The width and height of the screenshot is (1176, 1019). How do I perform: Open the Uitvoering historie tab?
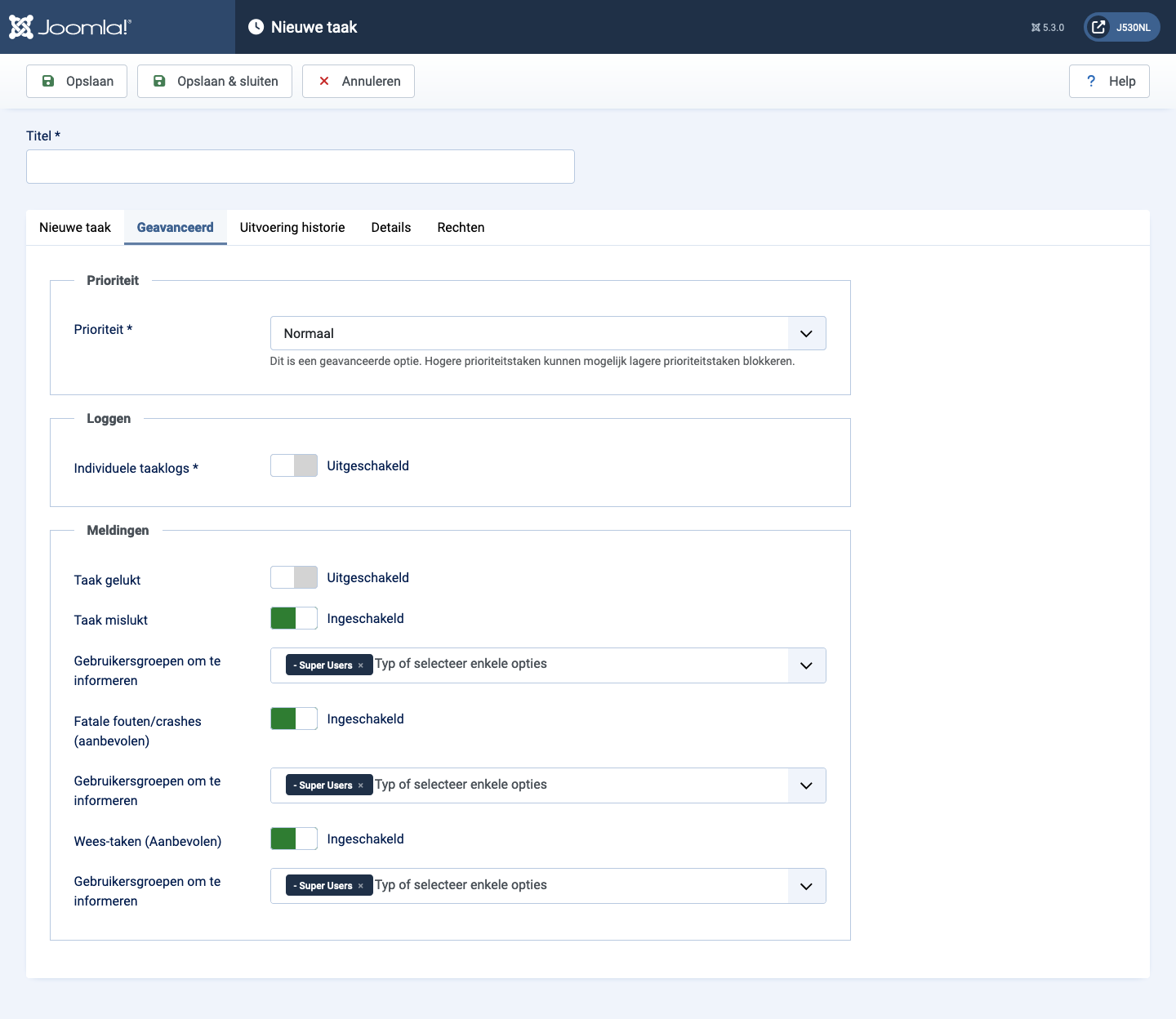coord(292,227)
